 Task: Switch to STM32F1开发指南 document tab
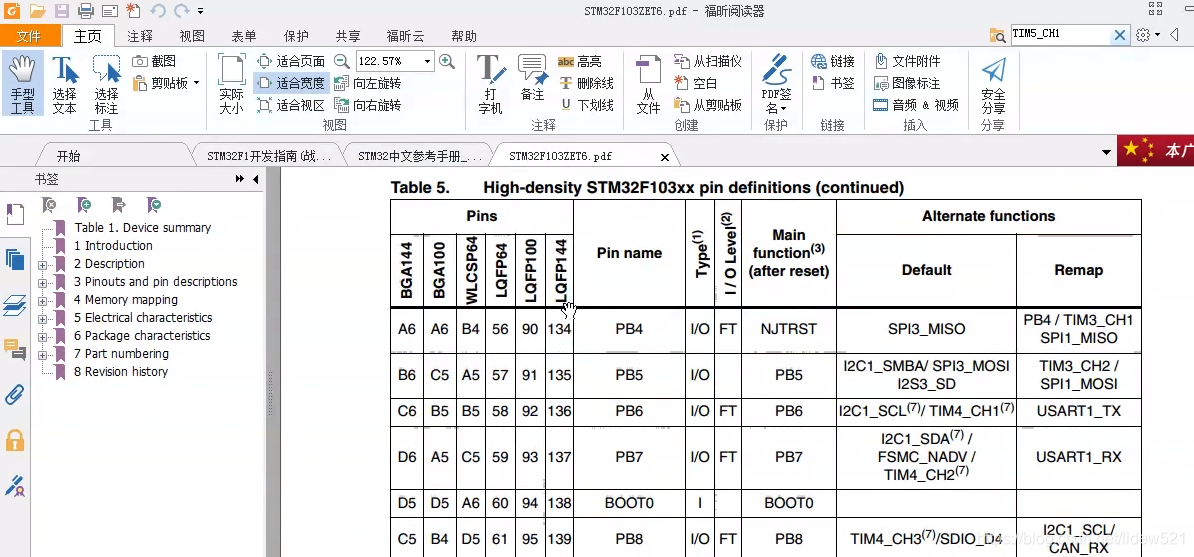point(269,156)
